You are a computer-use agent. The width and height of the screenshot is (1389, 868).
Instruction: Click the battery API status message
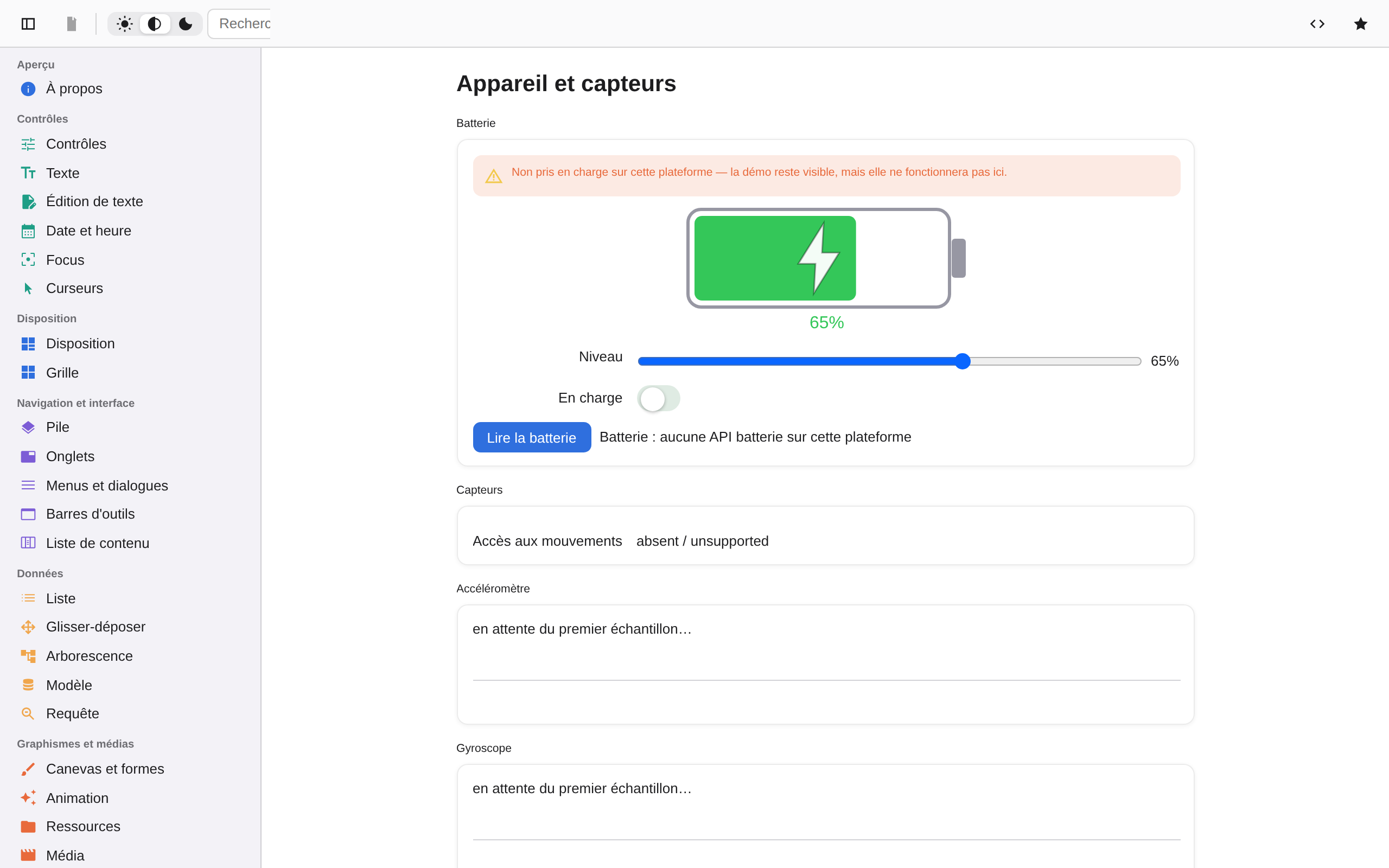coord(755,437)
